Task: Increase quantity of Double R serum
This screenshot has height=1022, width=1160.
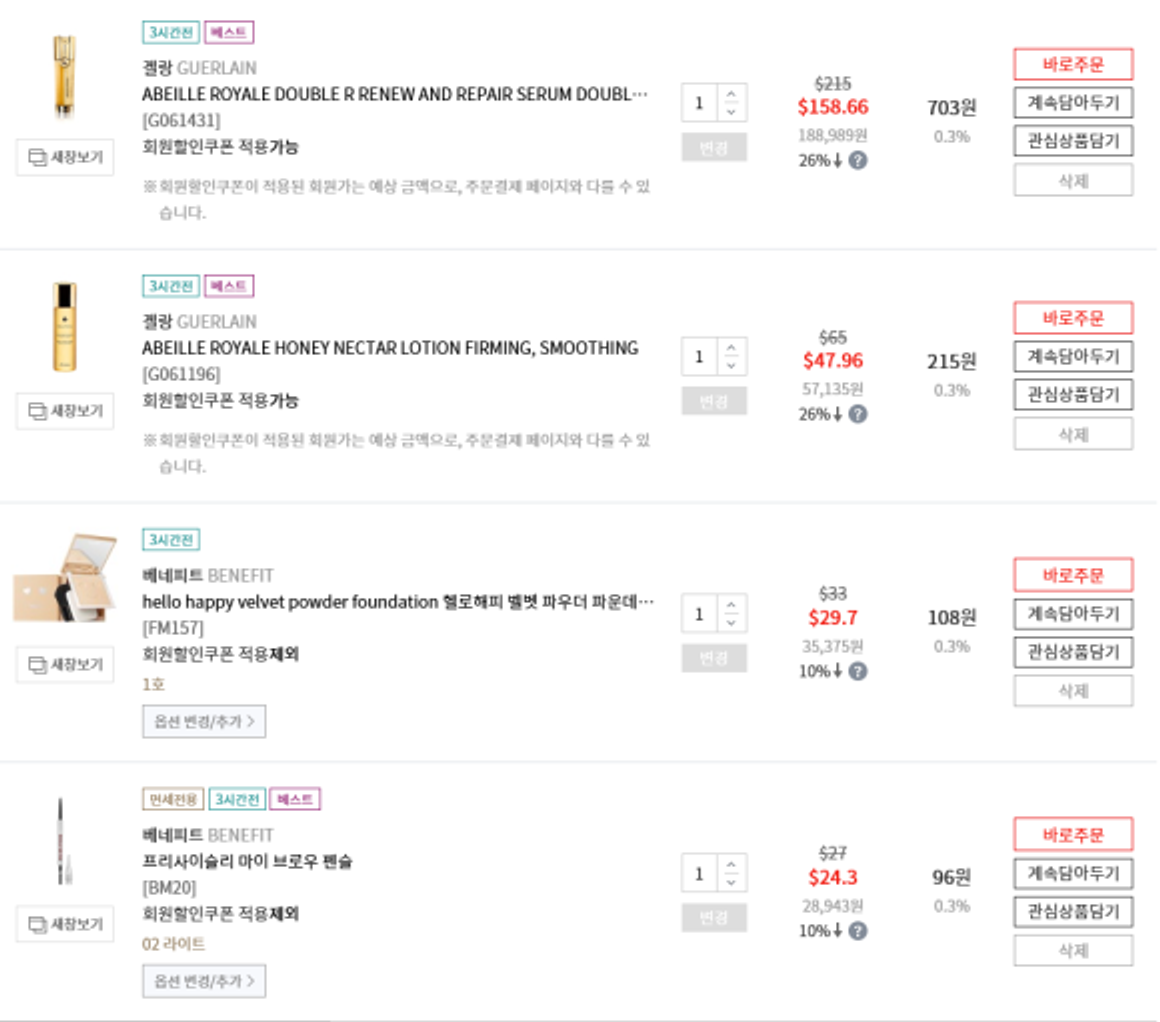Action: (x=732, y=94)
